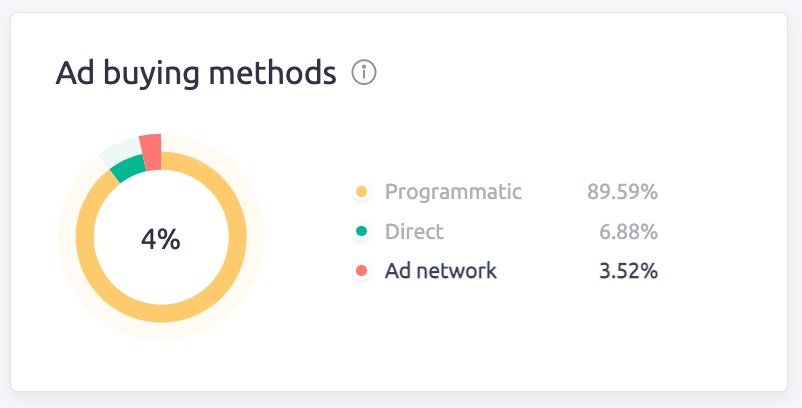The width and height of the screenshot is (802, 408).
Task: Click the green Direct legend dot
Action: (361, 232)
